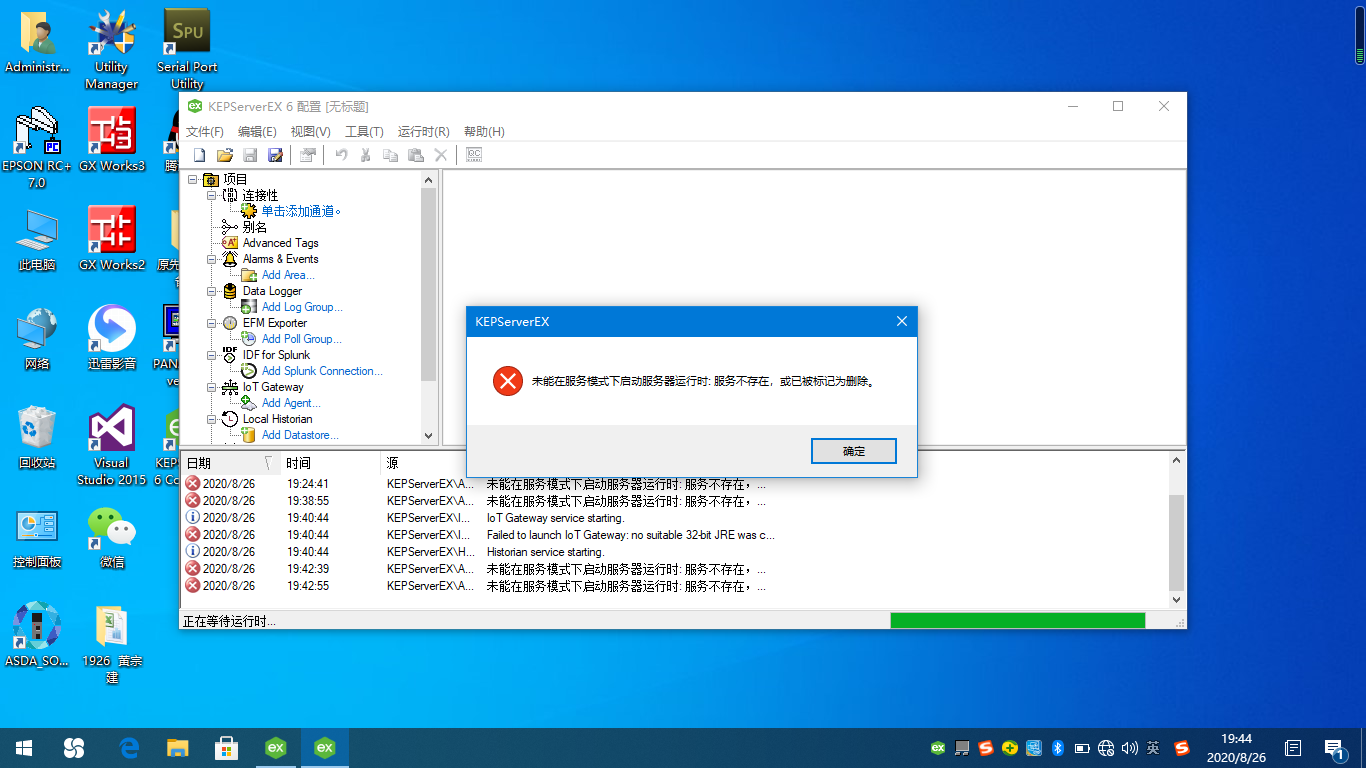
Task: Open the 运行时(R) menu
Action: tap(423, 132)
